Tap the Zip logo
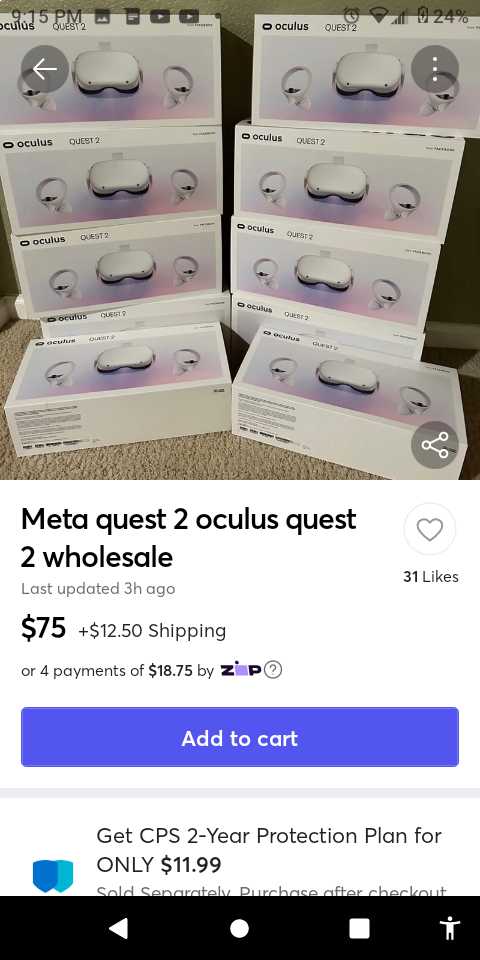The width and height of the screenshot is (480, 960). pyautogui.click(x=241, y=670)
